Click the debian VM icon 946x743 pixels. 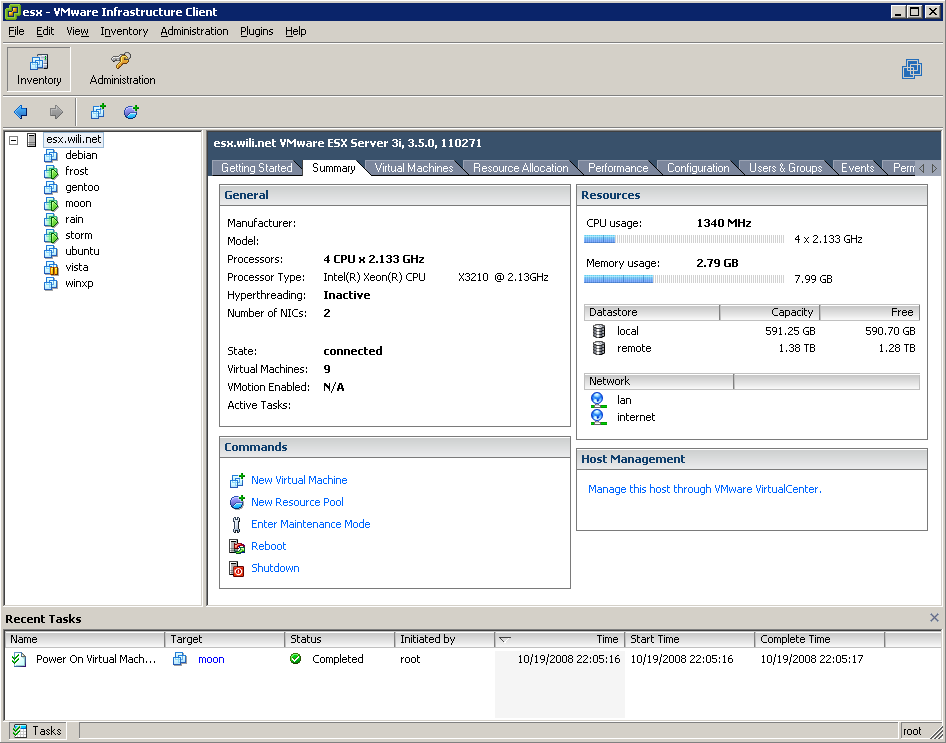(x=51, y=156)
